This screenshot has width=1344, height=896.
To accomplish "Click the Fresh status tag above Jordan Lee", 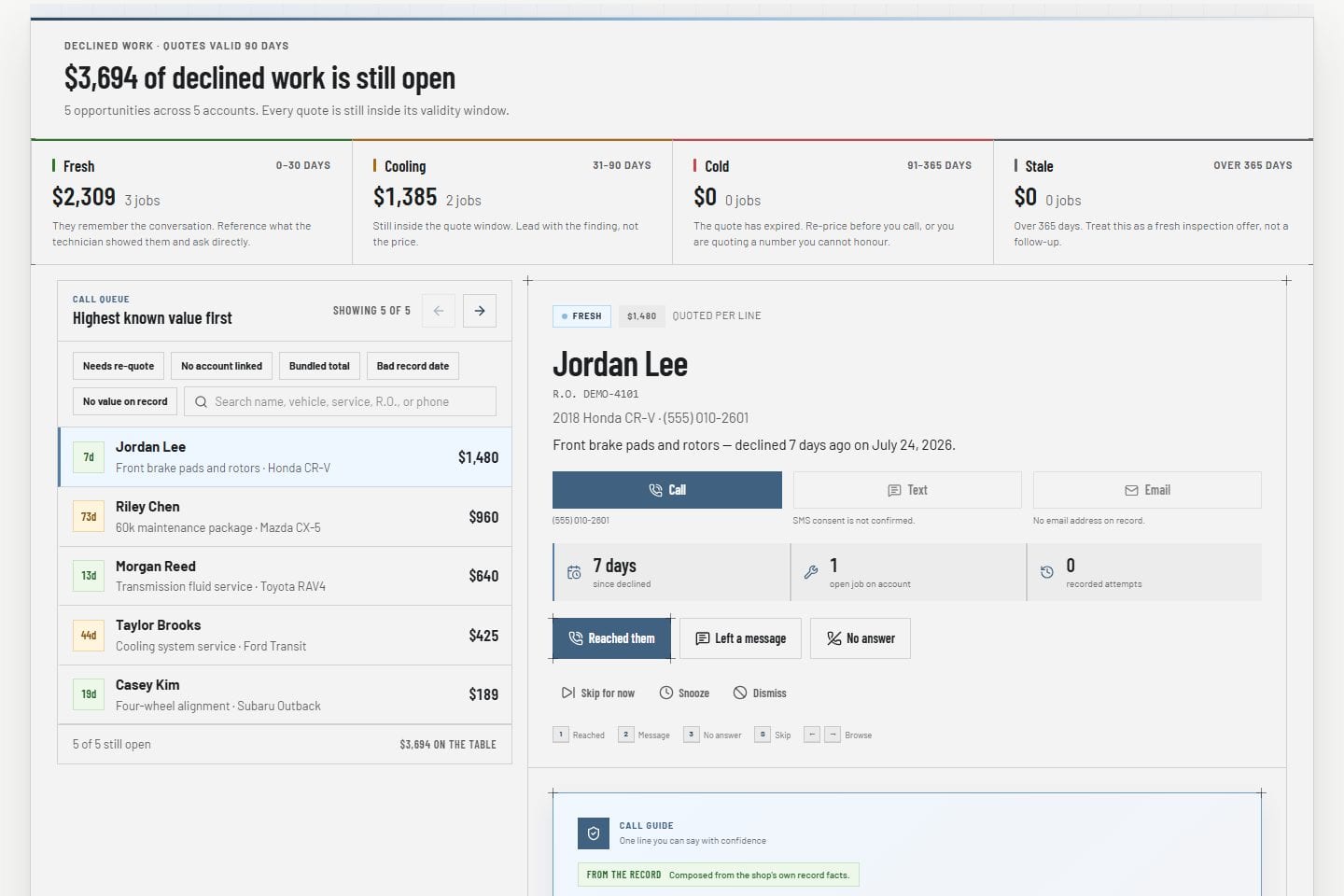I will [581, 316].
